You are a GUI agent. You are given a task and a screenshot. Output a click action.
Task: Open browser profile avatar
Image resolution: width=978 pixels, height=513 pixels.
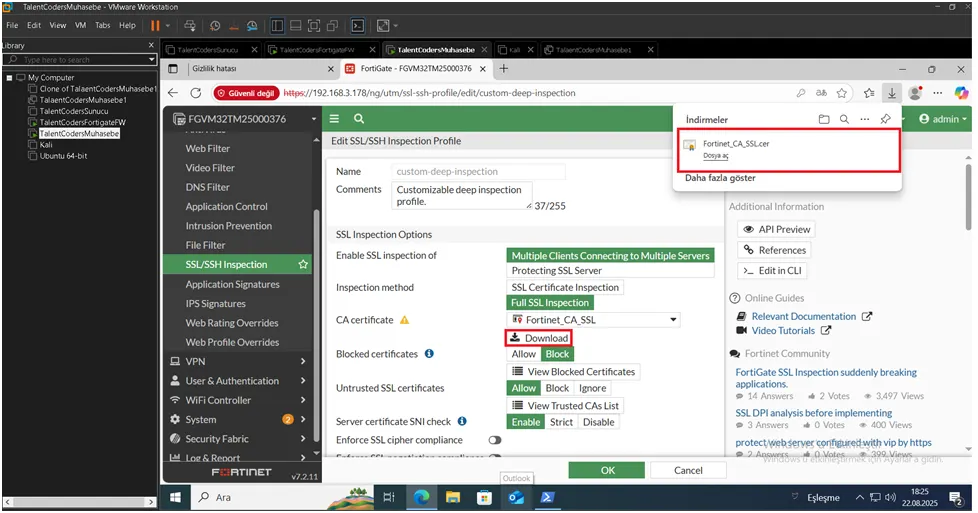pos(915,93)
